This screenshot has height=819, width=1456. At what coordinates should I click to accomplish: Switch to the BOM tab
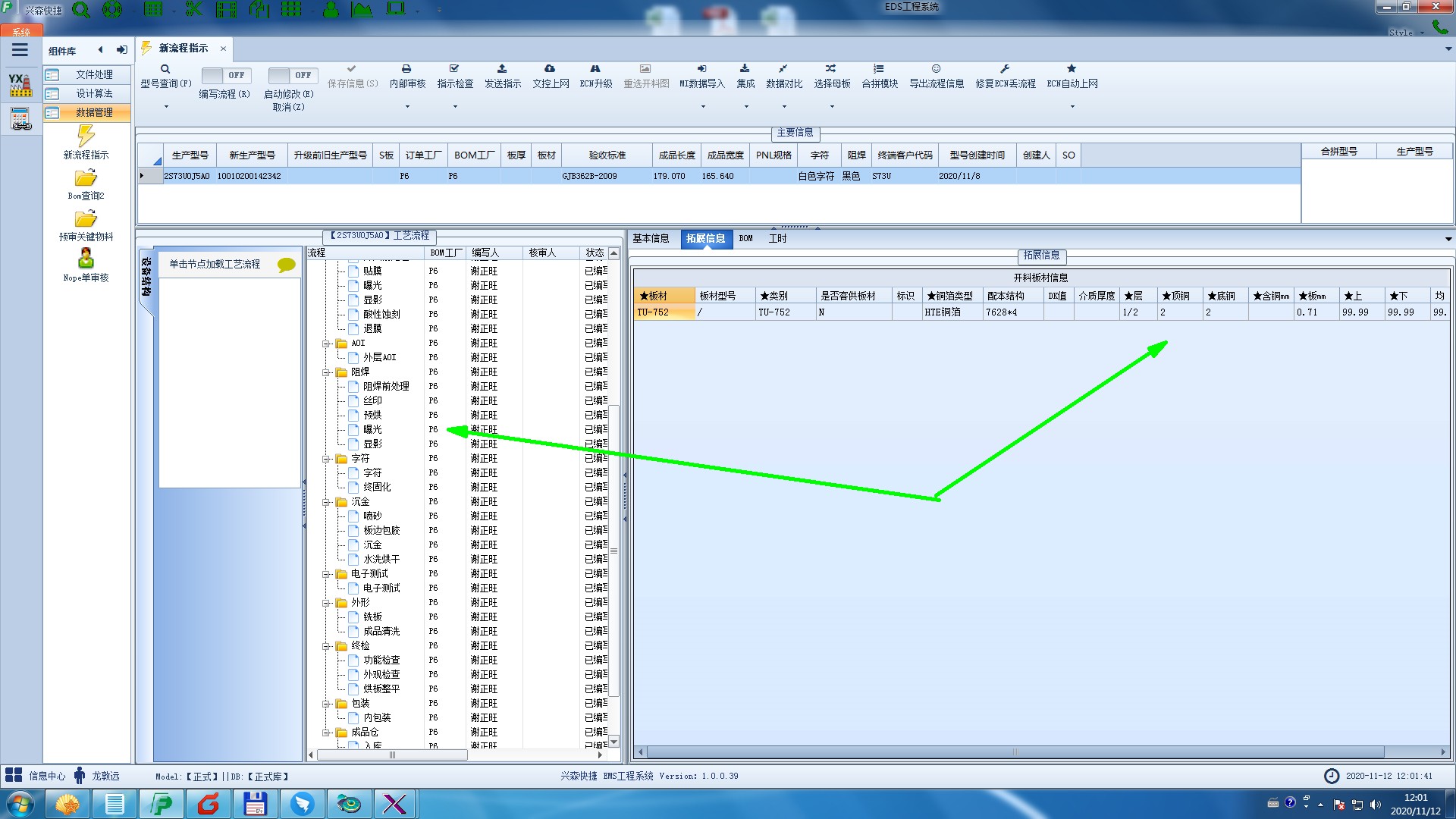point(745,238)
